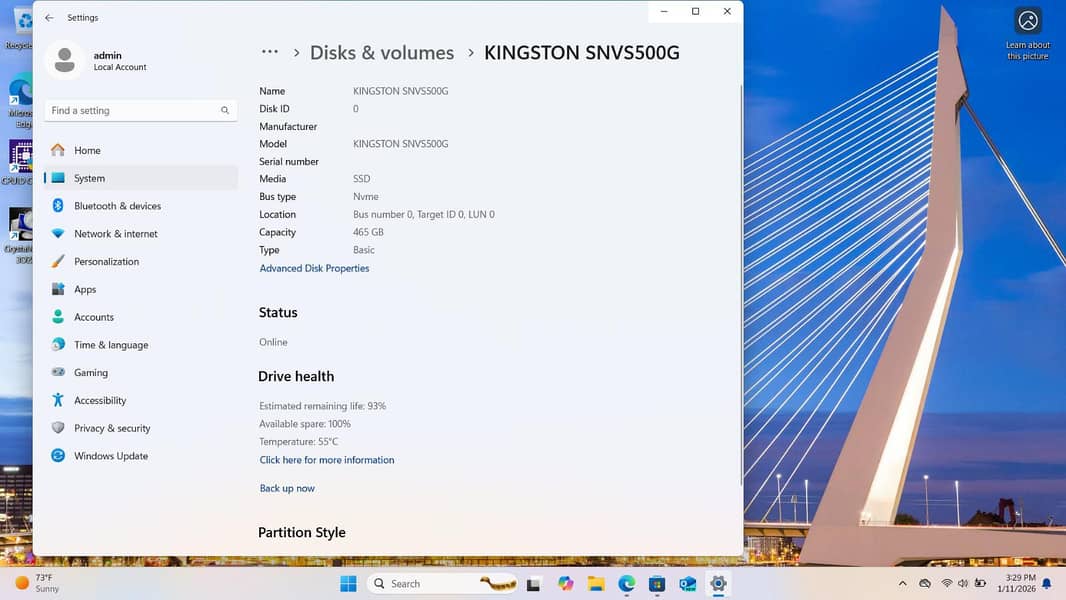1066x600 pixels.
Task: Open Copilot from the taskbar
Action: pyautogui.click(x=565, y=583)
